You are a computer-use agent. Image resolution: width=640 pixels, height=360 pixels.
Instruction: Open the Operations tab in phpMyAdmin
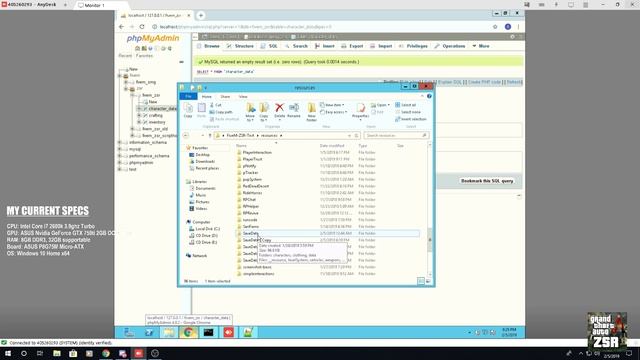[x=450, y=46]
